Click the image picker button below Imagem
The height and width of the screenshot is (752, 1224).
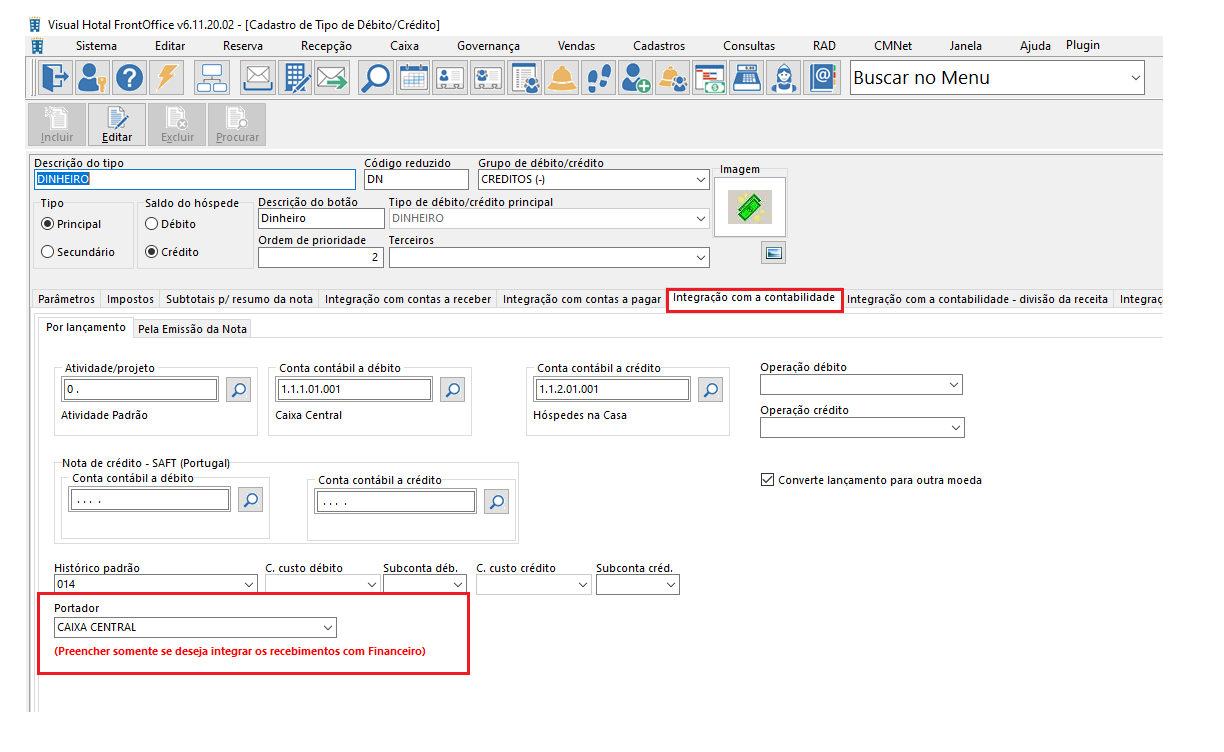tap(773, 252)
